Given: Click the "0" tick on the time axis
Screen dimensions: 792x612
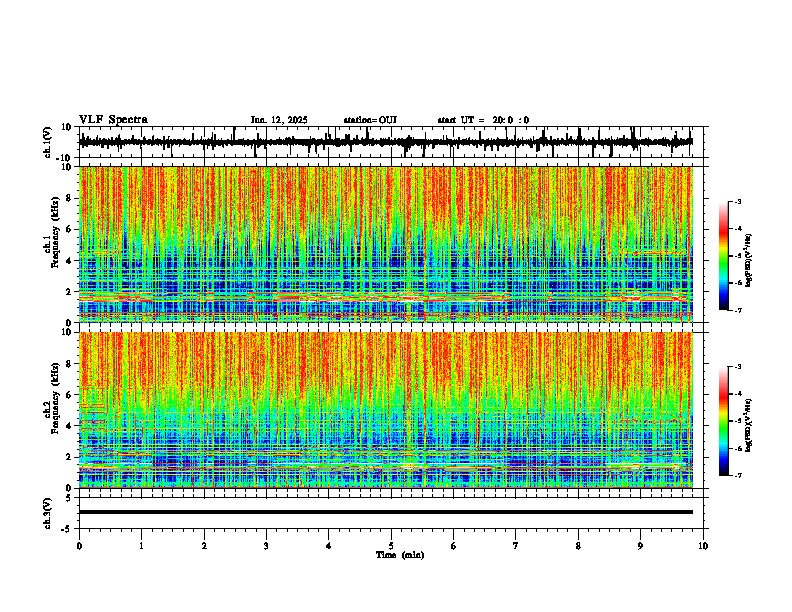Looking at the screenshot, I should [79, 546].
